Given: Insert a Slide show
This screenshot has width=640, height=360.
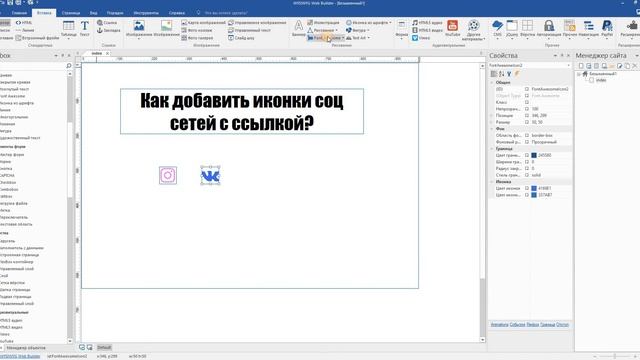Looking at the screenshot, I should point(241,38).
